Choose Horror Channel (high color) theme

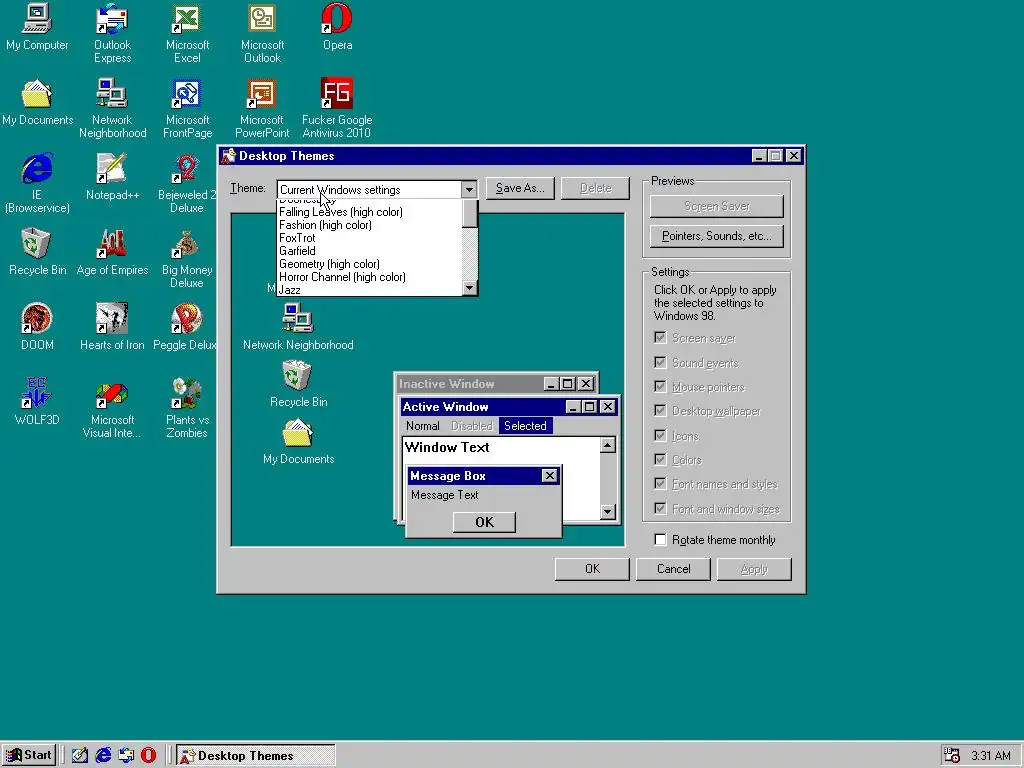pyautogui.click(x=370, y=277)
